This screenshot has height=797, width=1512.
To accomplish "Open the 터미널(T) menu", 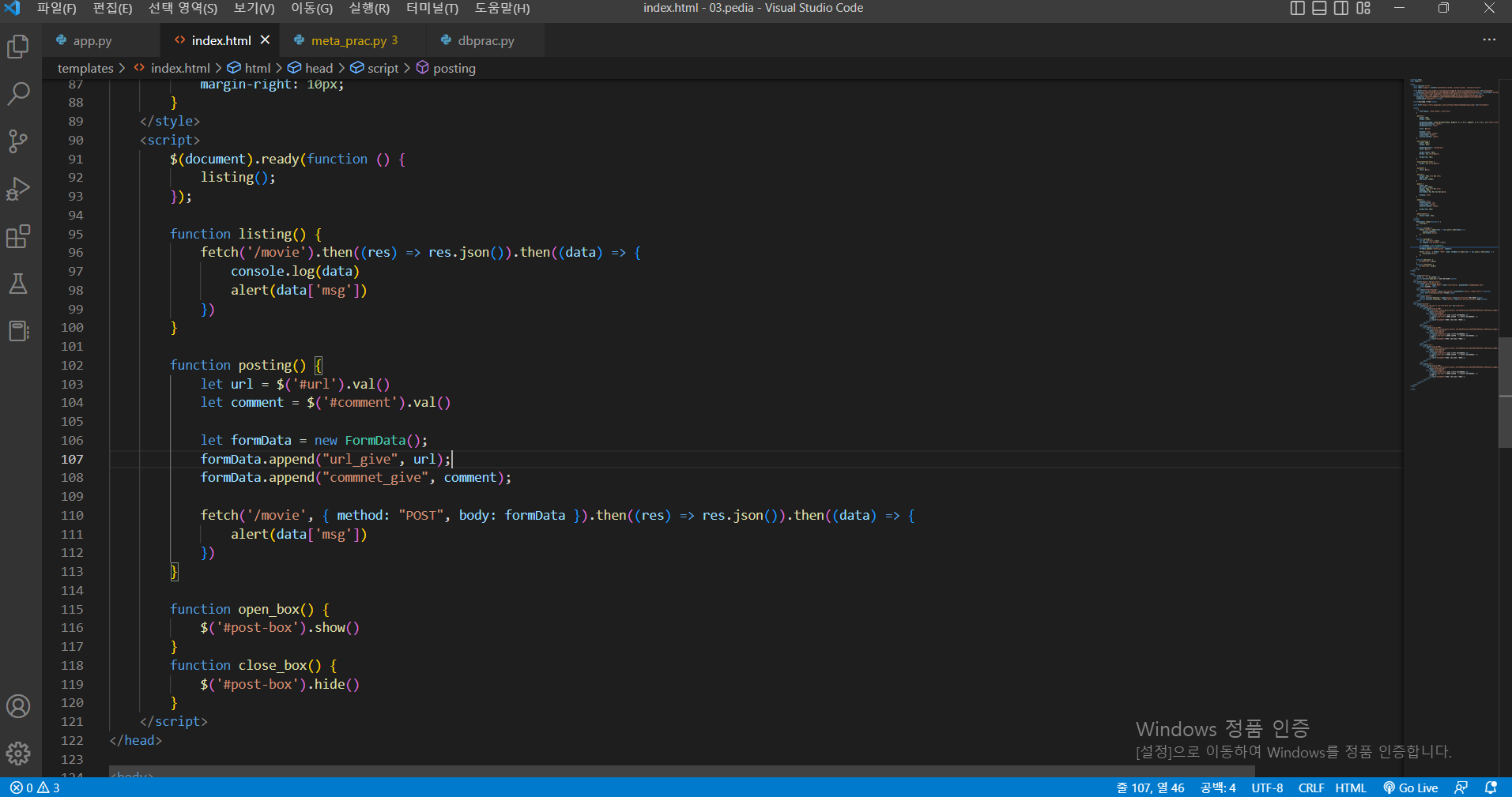I will (x=432, y=9).
